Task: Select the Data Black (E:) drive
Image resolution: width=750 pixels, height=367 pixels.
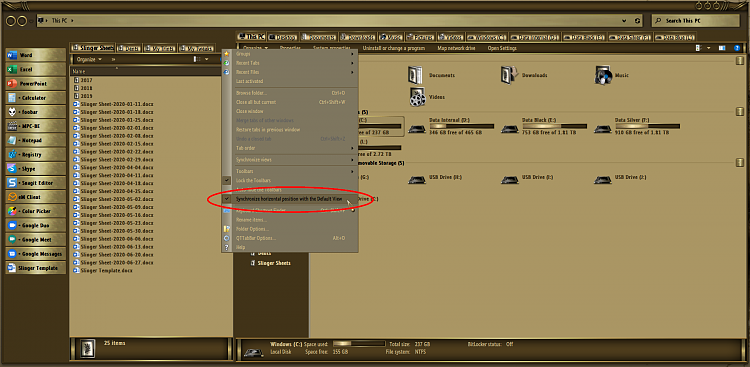Action: [545, 126]
